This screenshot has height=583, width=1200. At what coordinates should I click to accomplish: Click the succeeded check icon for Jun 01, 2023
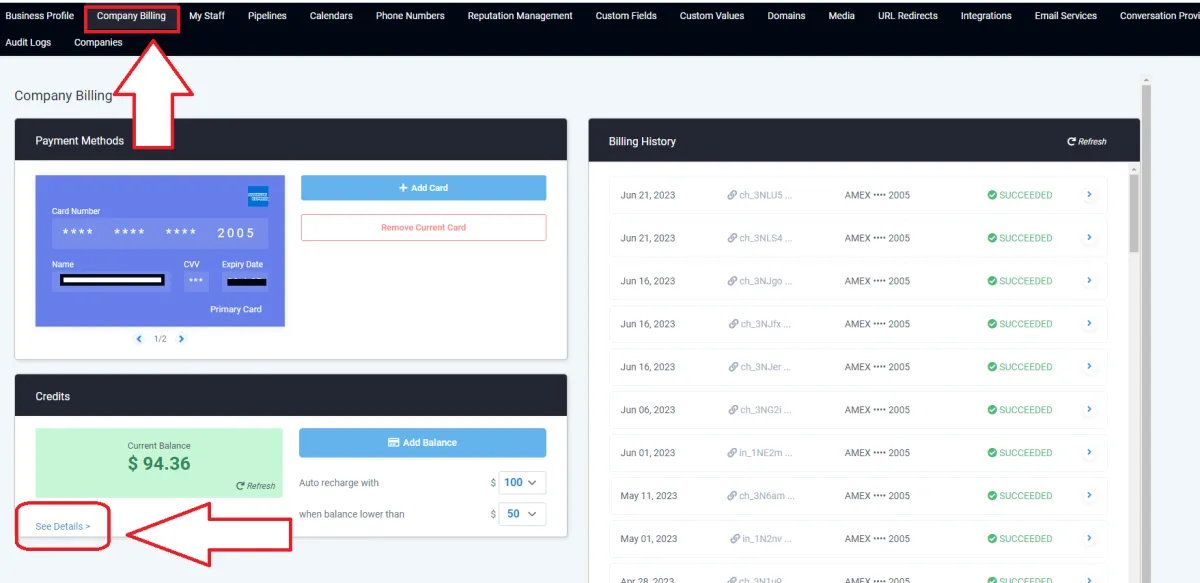992,453
